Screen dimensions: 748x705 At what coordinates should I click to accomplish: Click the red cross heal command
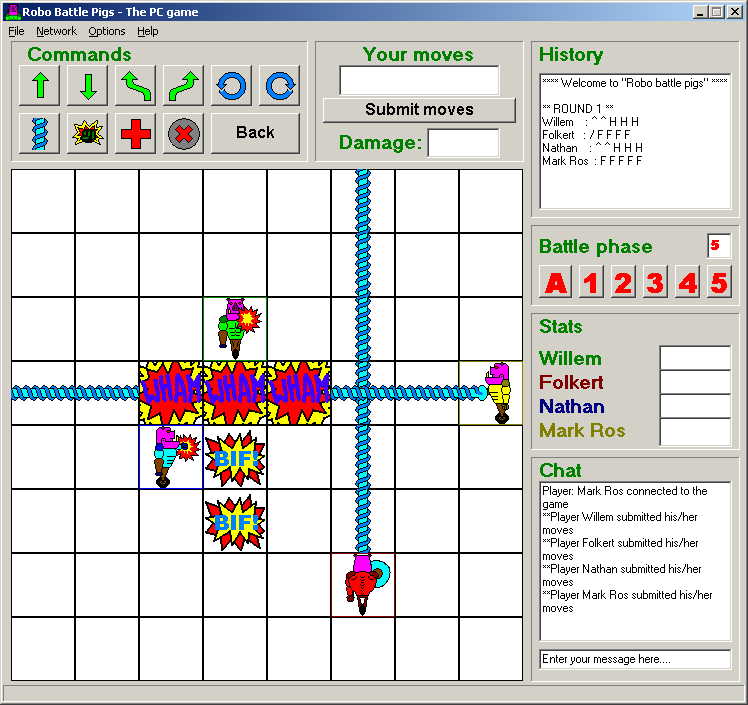[x=135, y=133]
